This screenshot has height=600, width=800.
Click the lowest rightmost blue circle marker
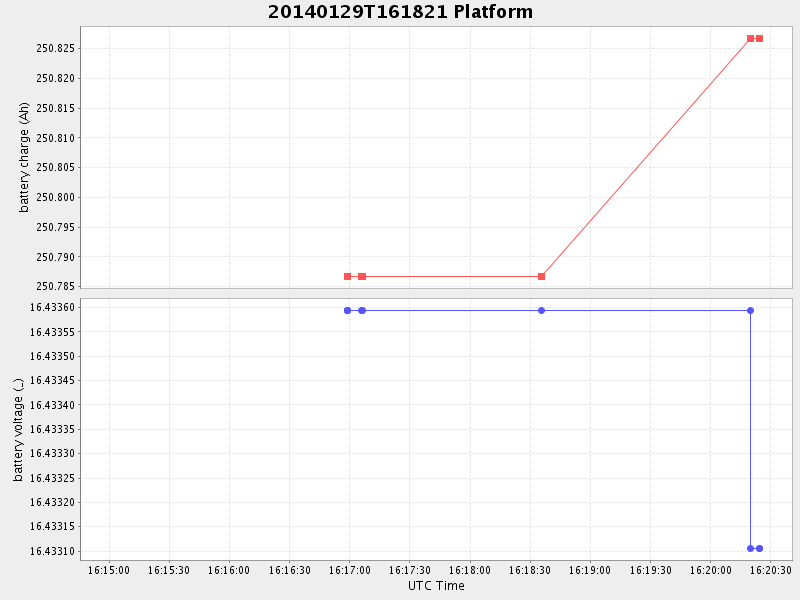759,548
